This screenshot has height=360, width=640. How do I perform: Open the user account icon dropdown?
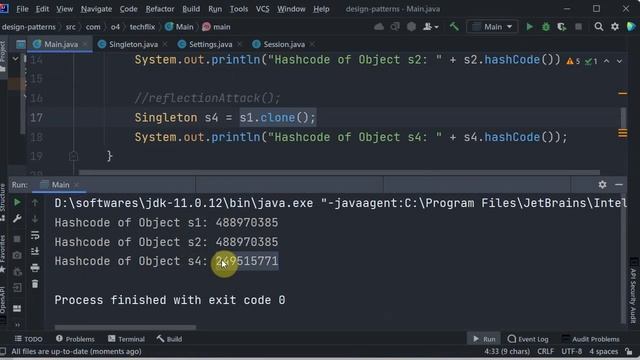click(x=431, y=27)
